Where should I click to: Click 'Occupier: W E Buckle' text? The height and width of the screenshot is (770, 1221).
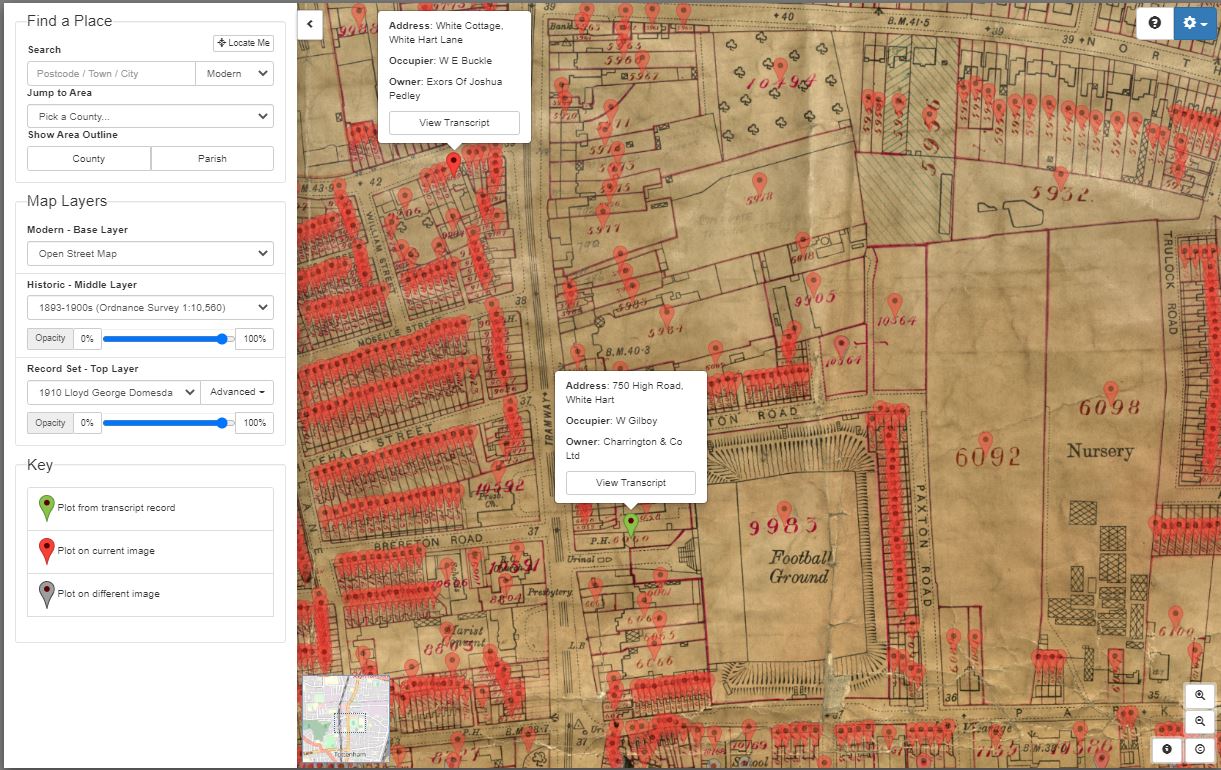[x=440, y=61]
